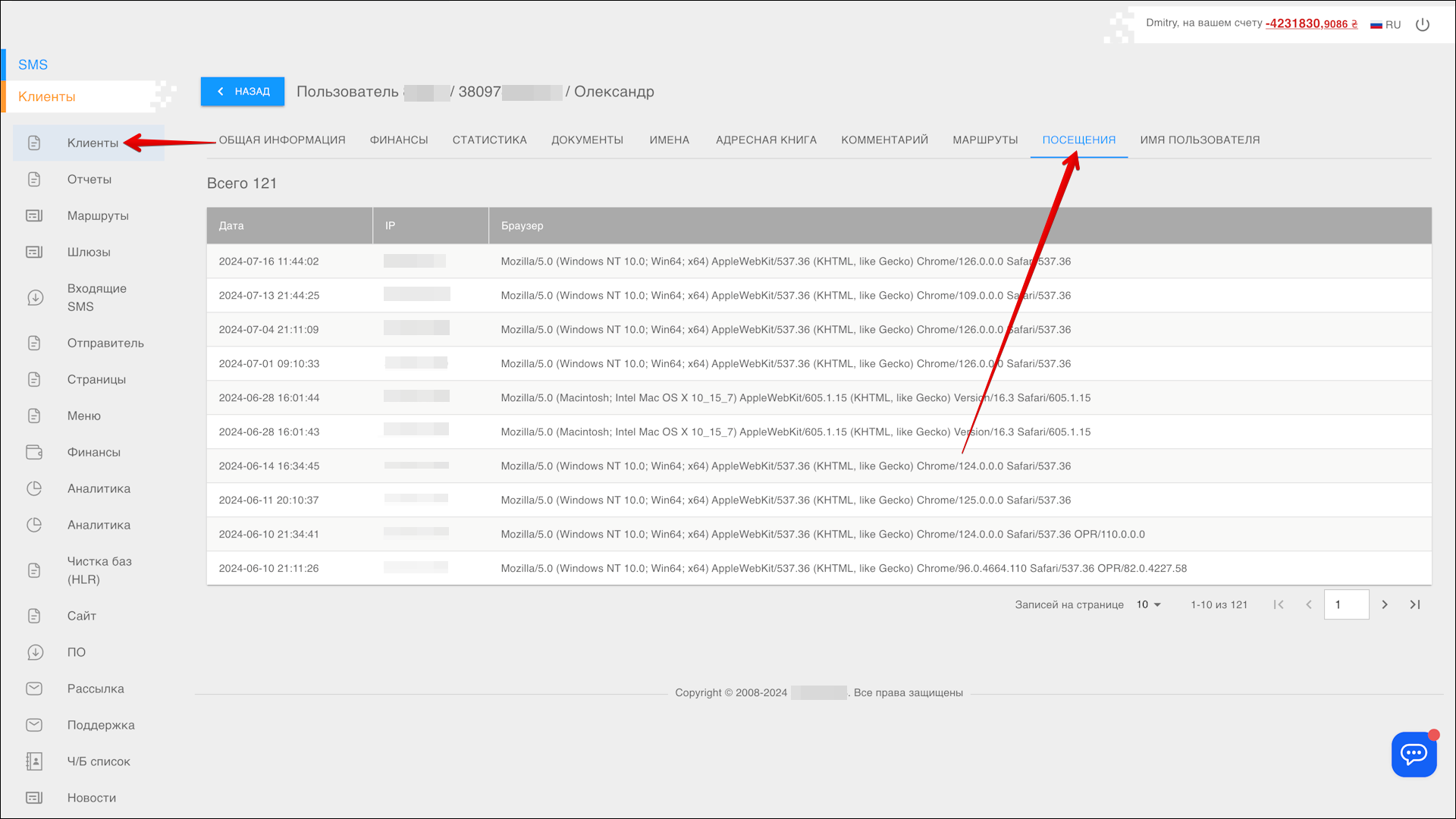This screenshot has width=1456, height=819.
Task: Open Отчеты in the sidebar menu
Action: coord(89,179)
